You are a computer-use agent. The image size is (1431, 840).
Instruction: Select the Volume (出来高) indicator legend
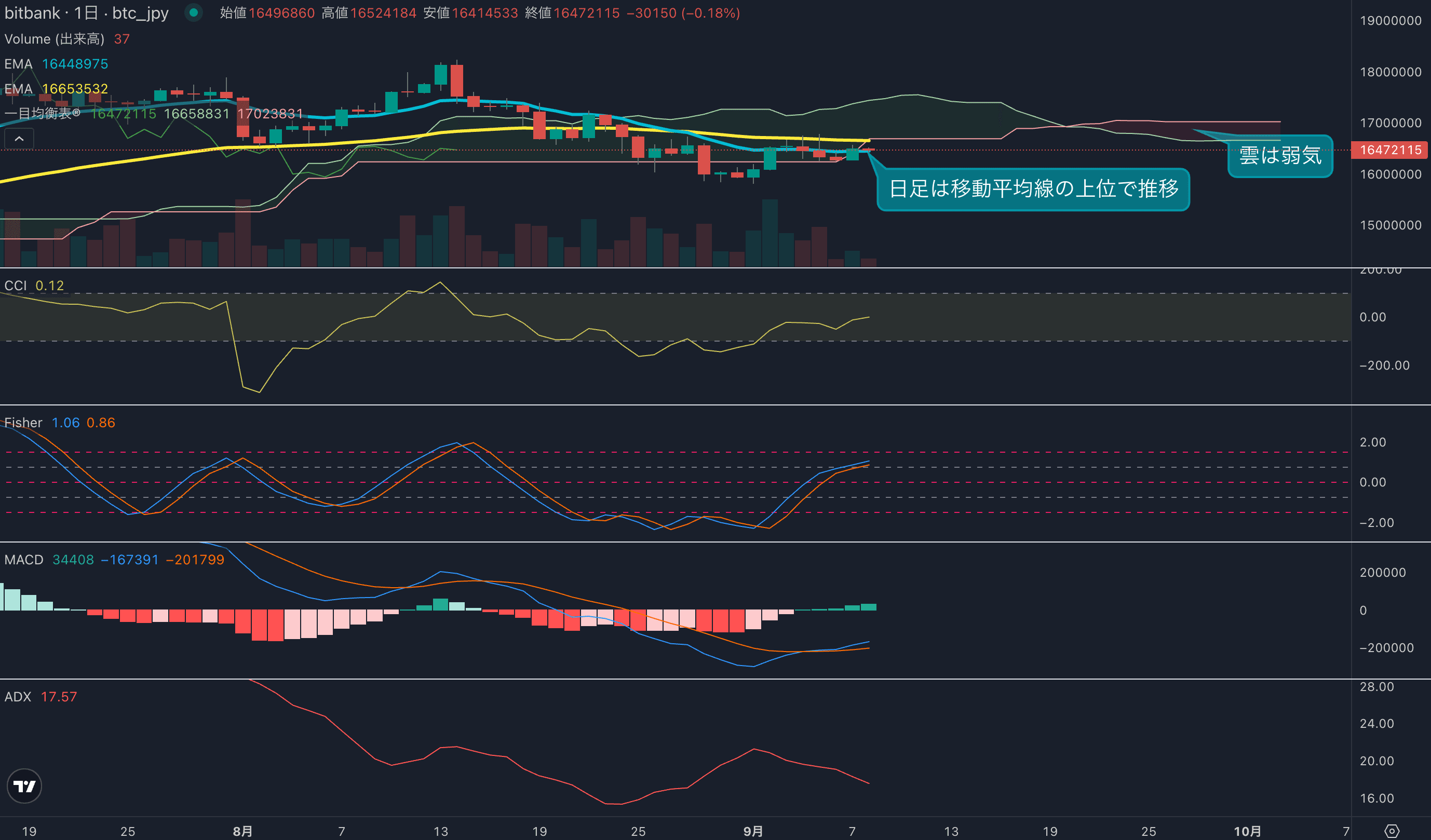[x=55, y=39]
